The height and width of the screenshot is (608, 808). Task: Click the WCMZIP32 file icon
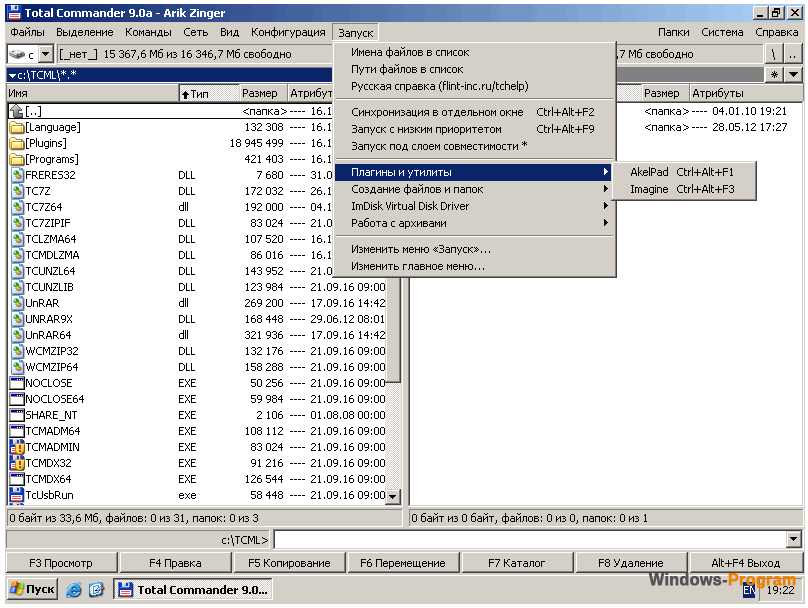click(x=18, y=351)
